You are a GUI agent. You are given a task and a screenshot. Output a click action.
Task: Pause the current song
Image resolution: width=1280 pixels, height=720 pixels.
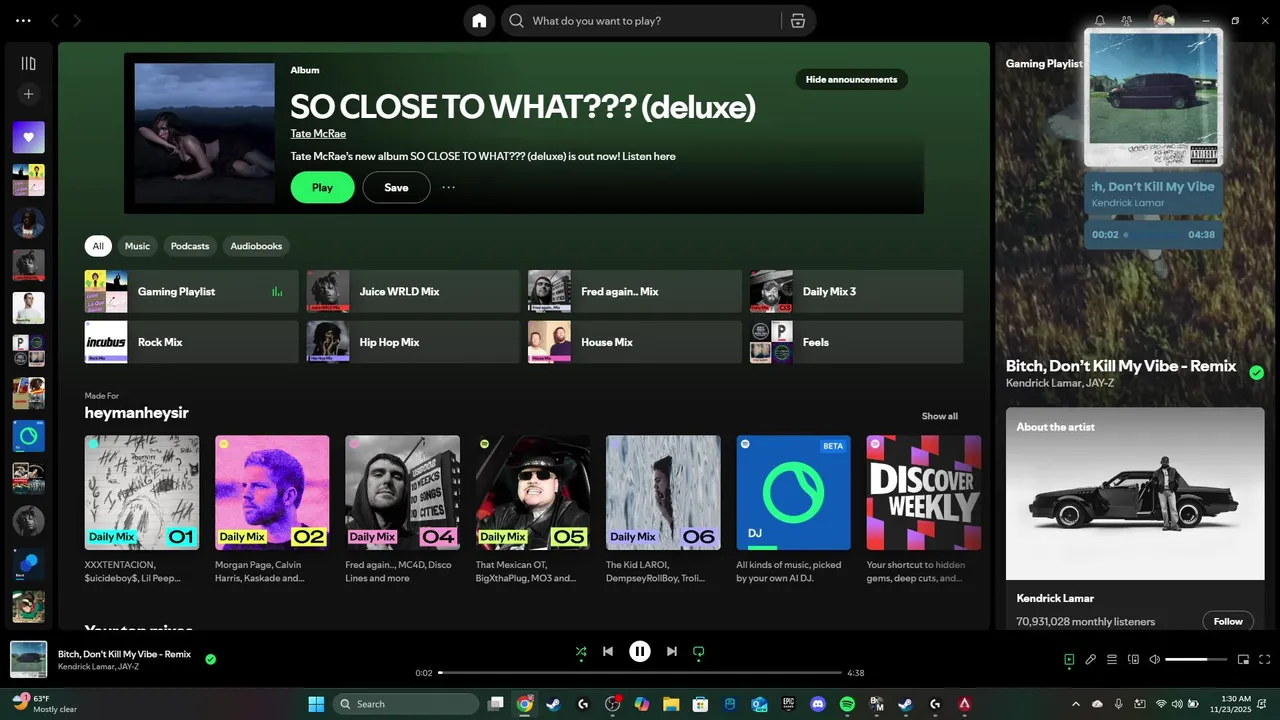pos(640,652)
